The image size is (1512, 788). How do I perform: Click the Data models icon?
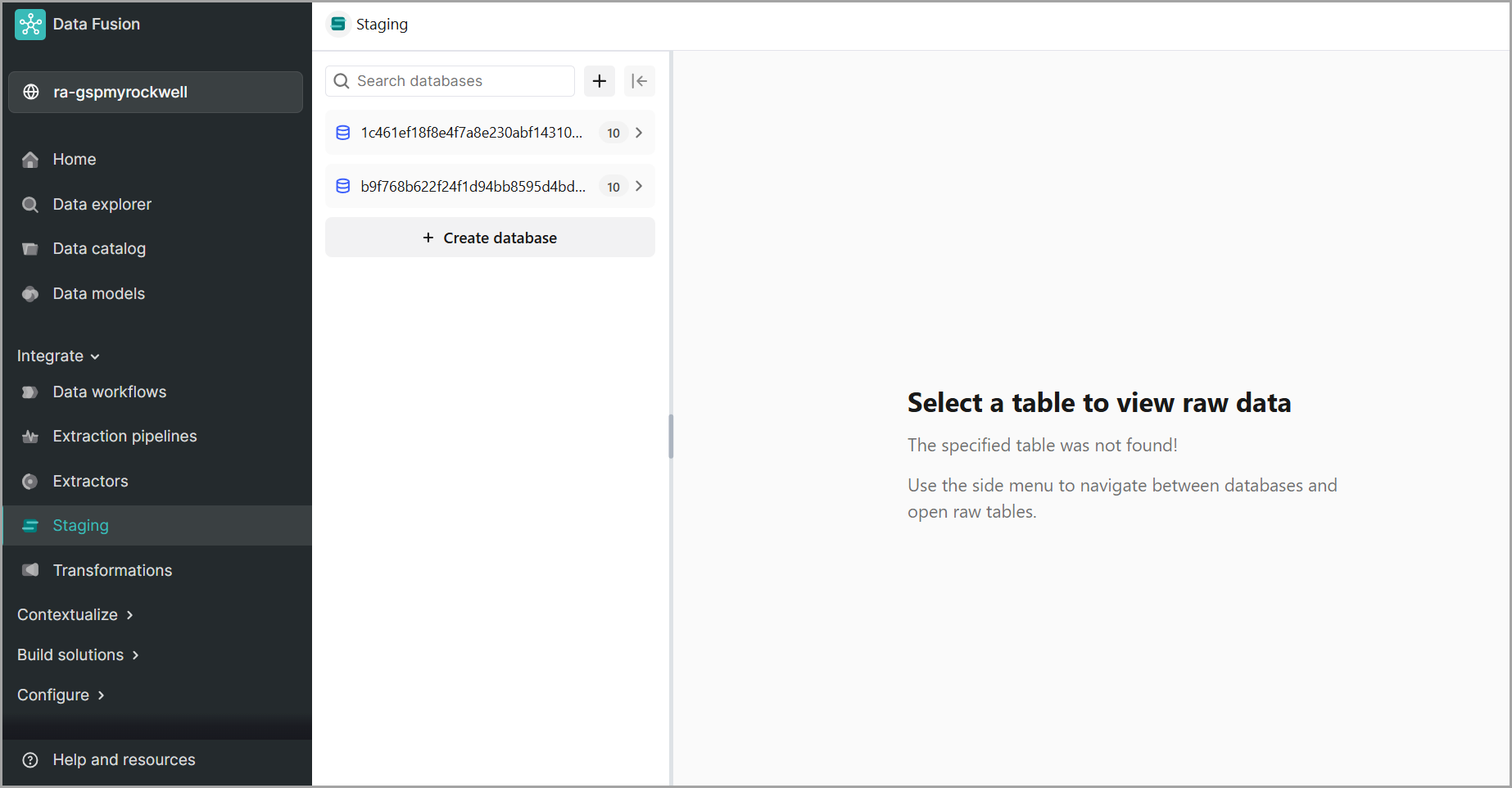[30, 293]
